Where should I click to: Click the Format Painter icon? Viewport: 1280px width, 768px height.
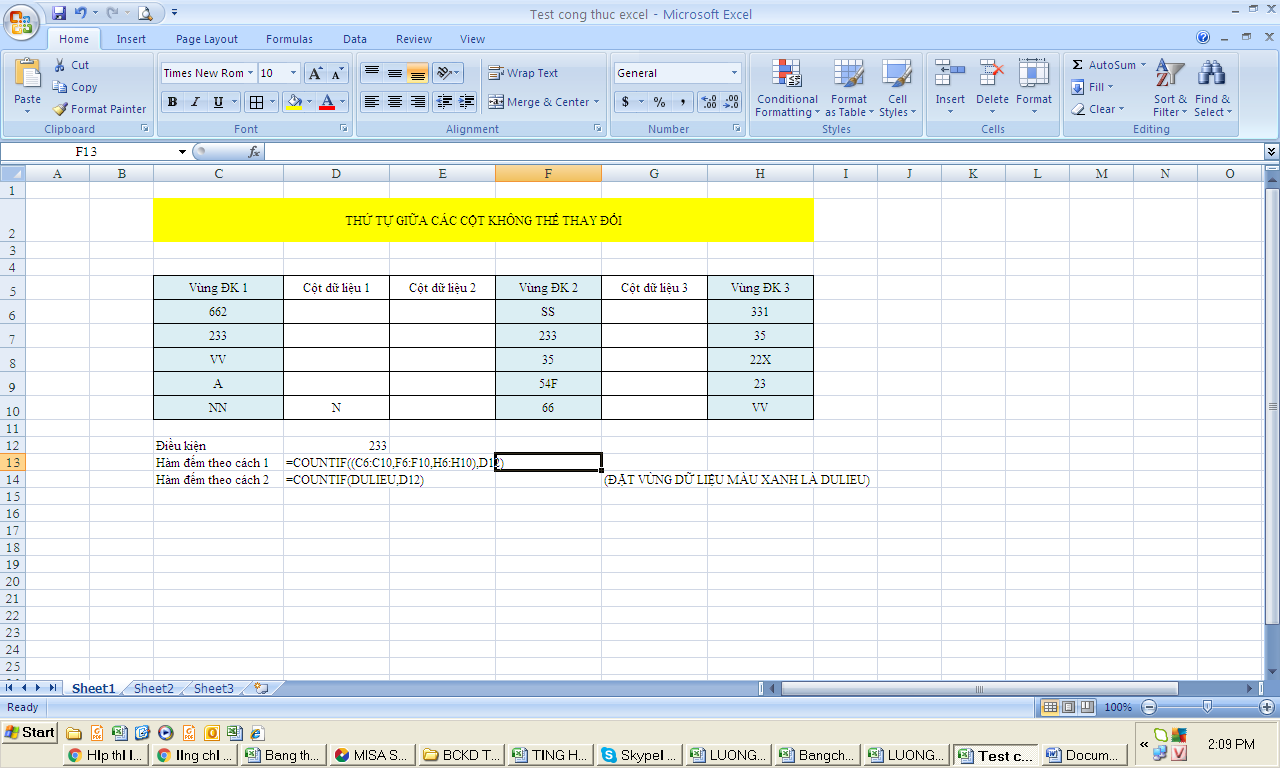click(x=61, y=109)
